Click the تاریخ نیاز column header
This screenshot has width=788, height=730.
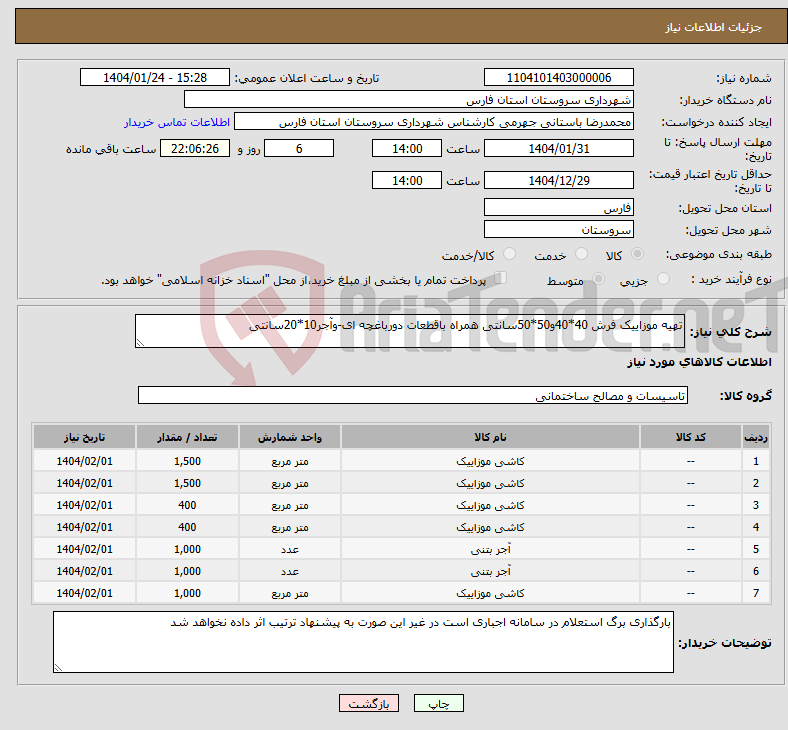[x=84, y=437]
